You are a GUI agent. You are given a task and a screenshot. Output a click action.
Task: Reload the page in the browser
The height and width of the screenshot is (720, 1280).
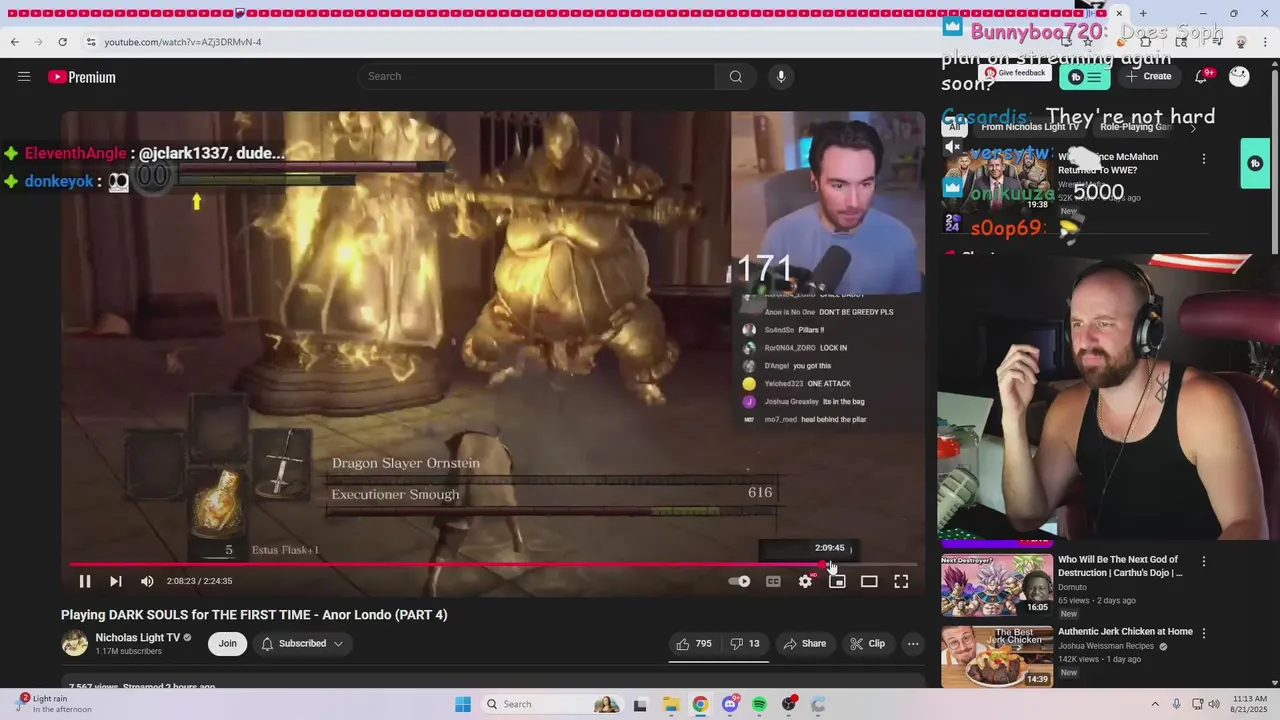tap(62, 42)
